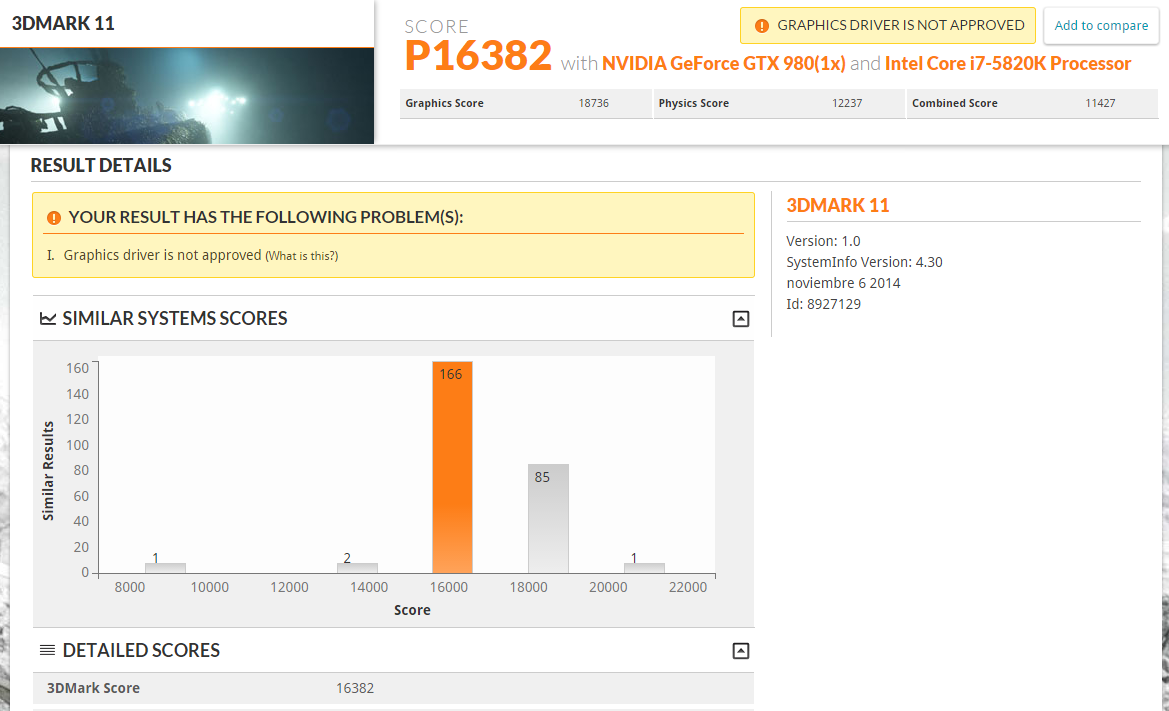The width and height of the screenshot is (1169, 711).
Task: Click the 3DMARK 11 title at top left
Action: coord(63,24)
